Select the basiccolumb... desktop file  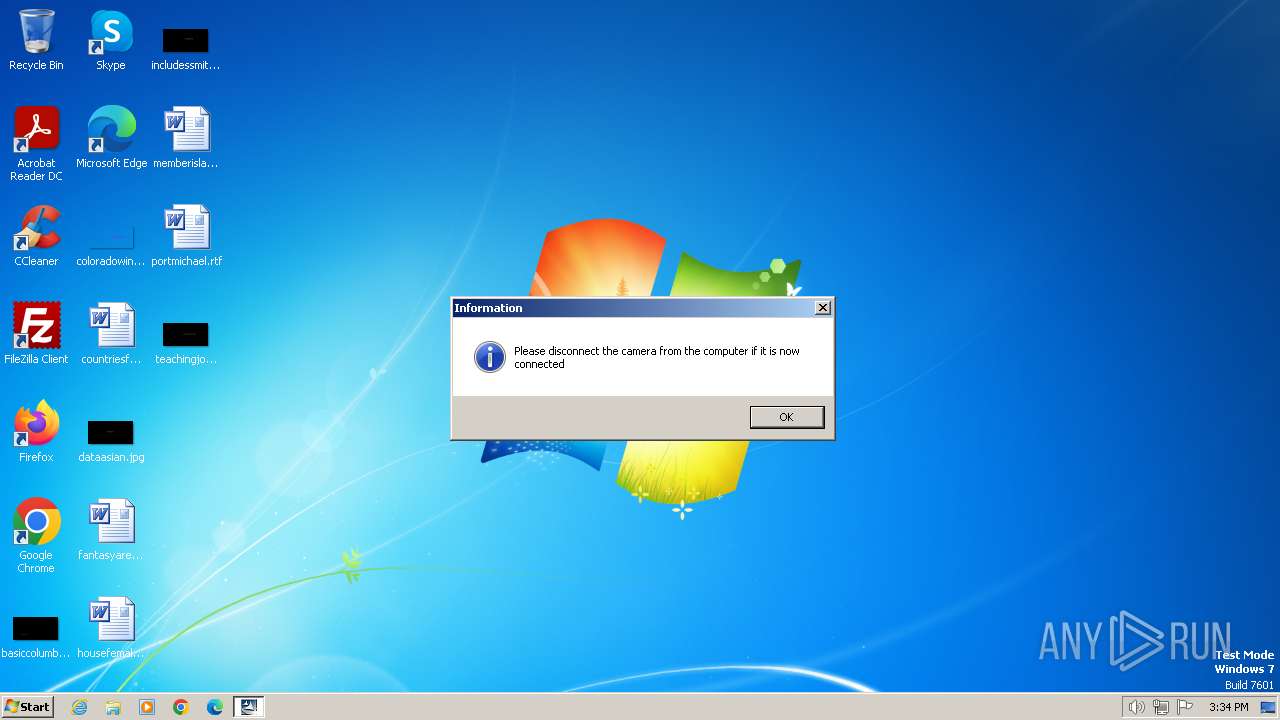(x=36, y=636)
